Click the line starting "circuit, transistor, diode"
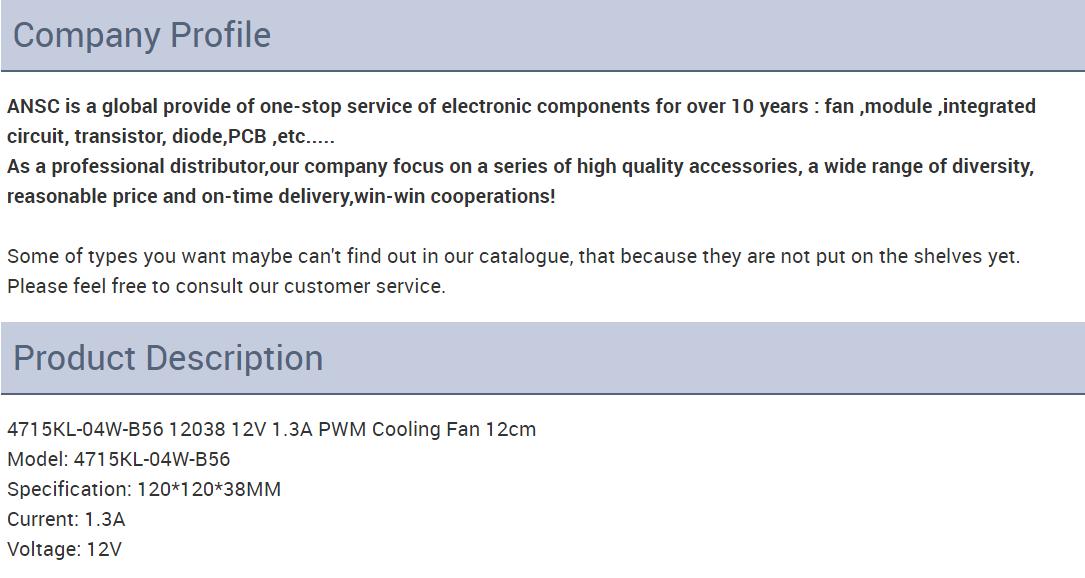Image resolution: width=1085 pixels, height=578 pixels. (x=171, y=136)
